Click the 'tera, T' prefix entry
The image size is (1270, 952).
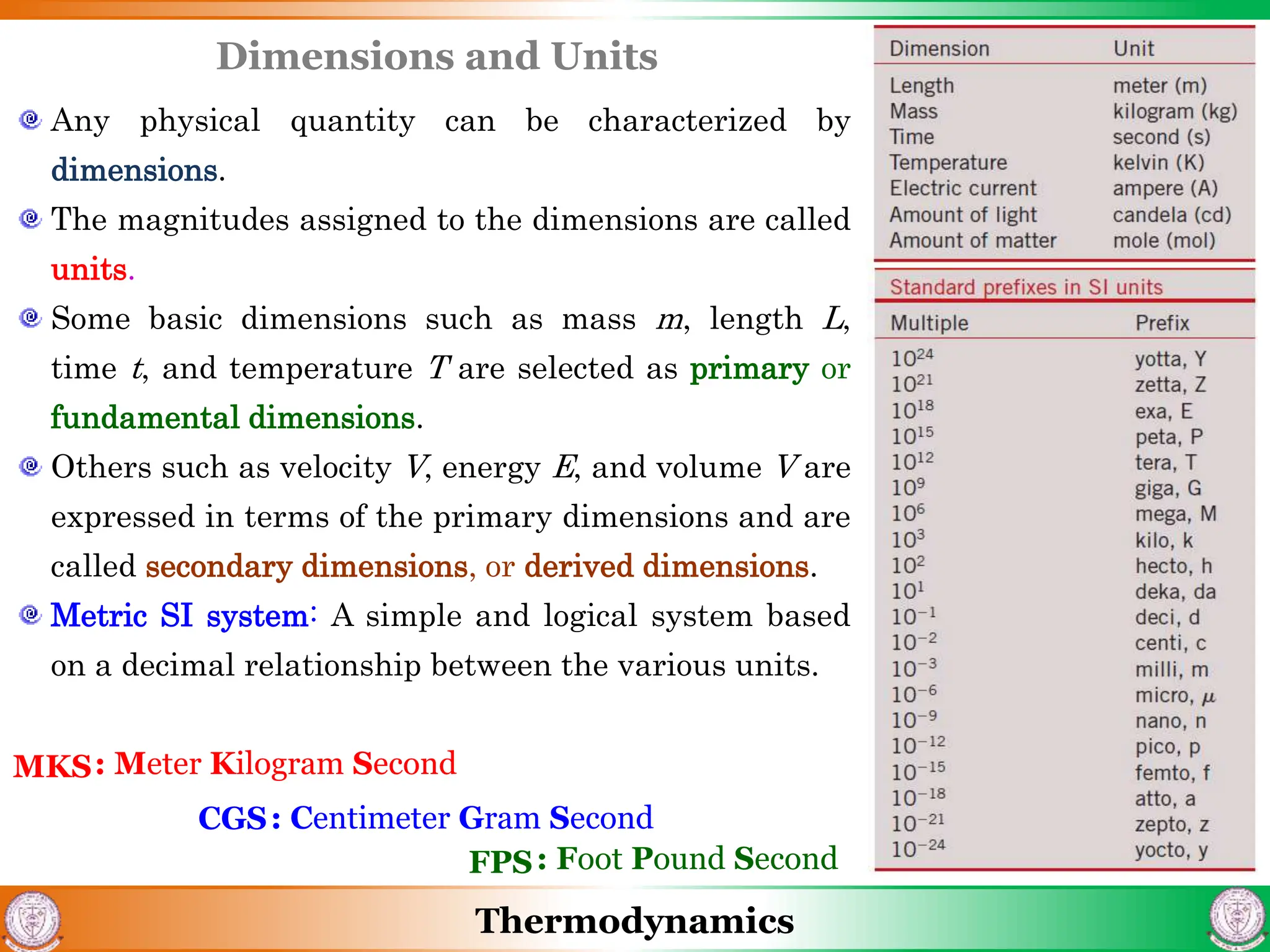pyautogui.click(x=1165, y=463)
